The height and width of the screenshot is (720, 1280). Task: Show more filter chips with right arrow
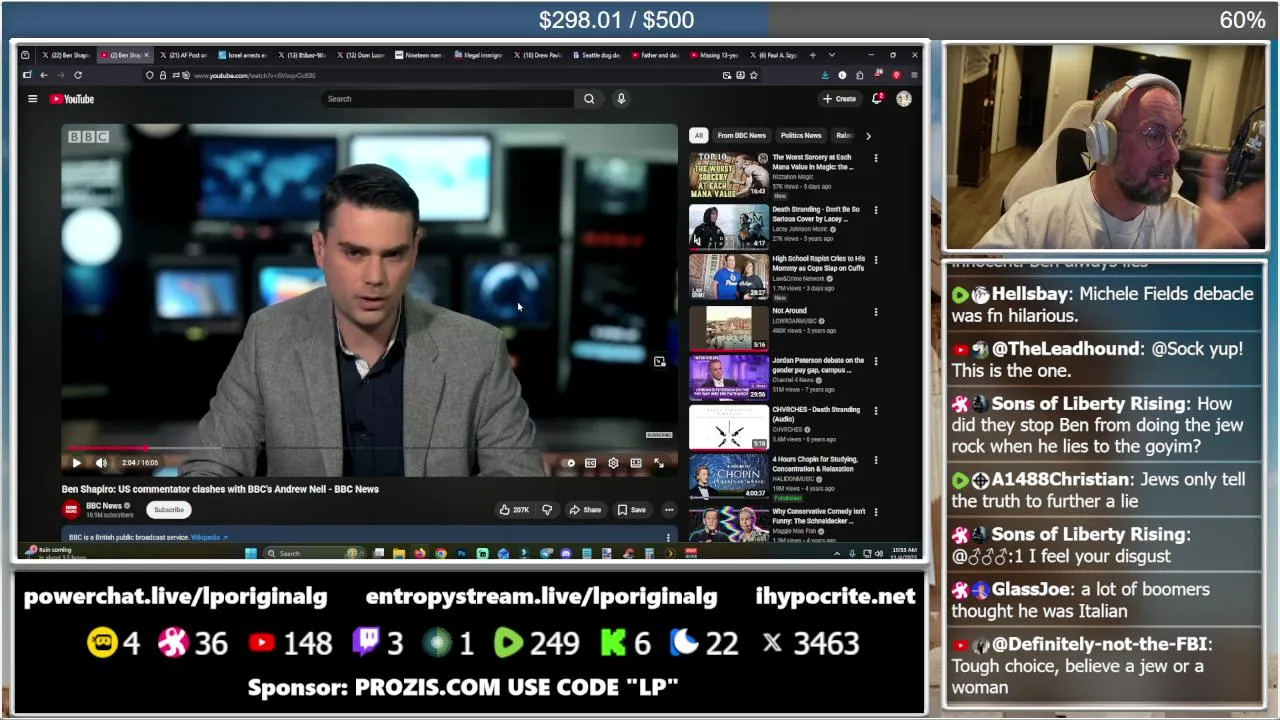coord(868,135)
